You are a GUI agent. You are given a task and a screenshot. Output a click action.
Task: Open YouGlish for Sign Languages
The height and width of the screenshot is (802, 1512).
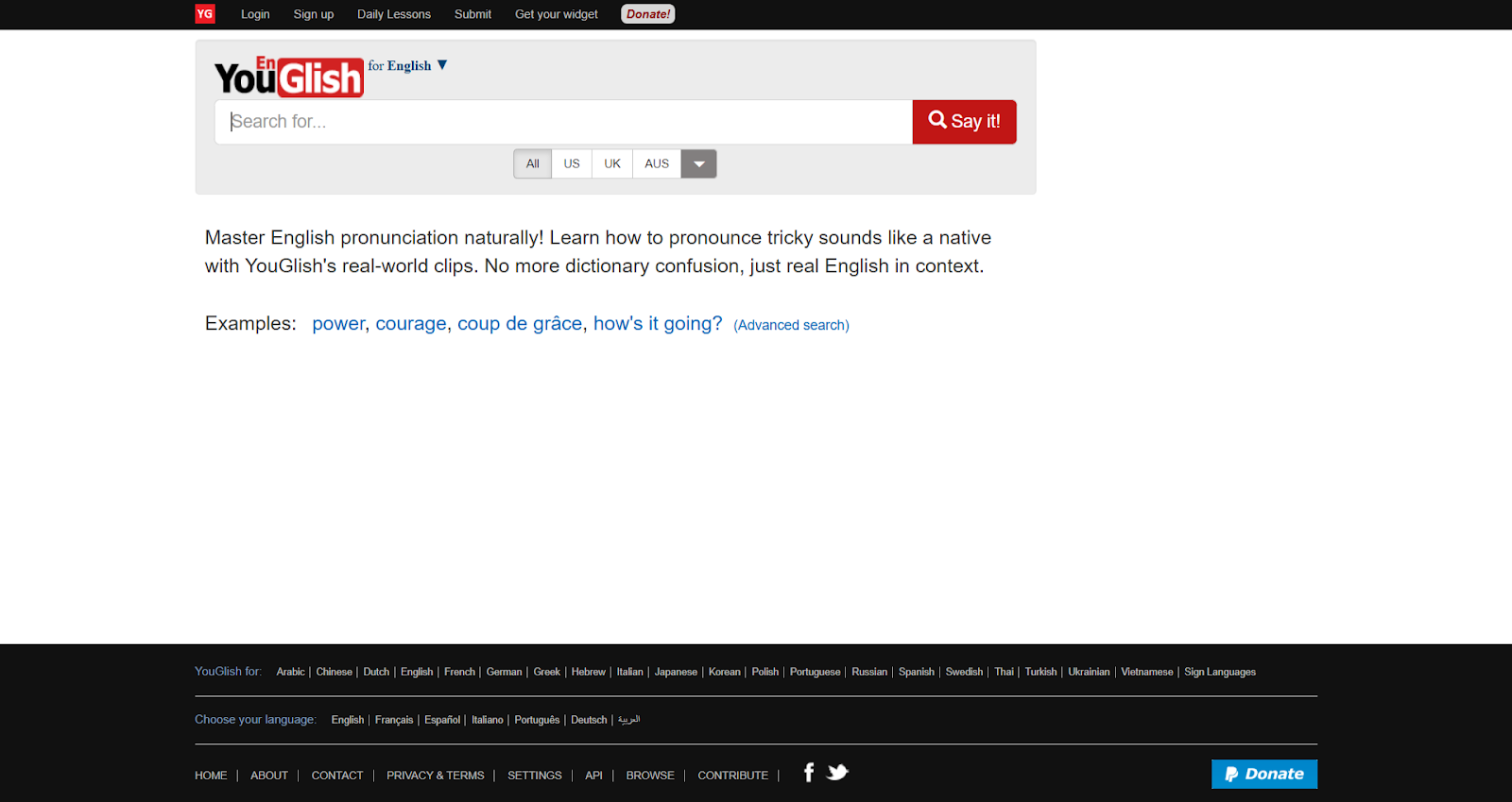click(x=1220, y=672)
